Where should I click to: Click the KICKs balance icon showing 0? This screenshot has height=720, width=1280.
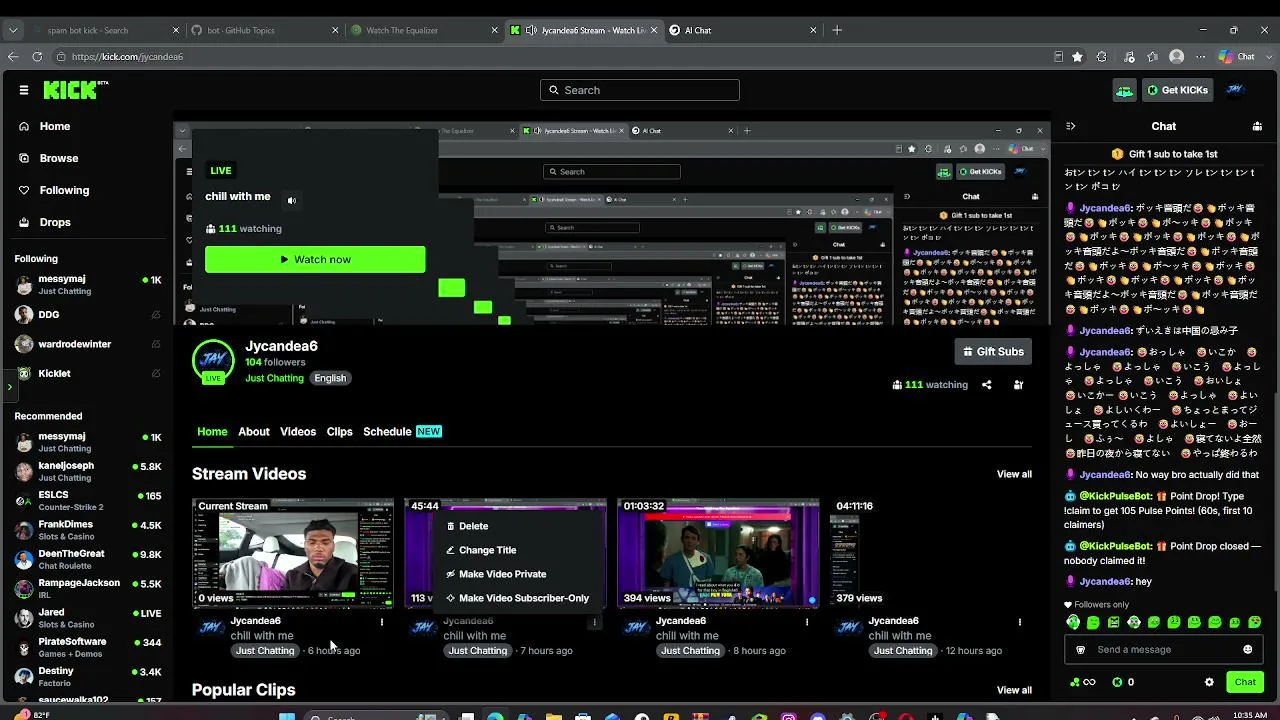[1124, 682]
